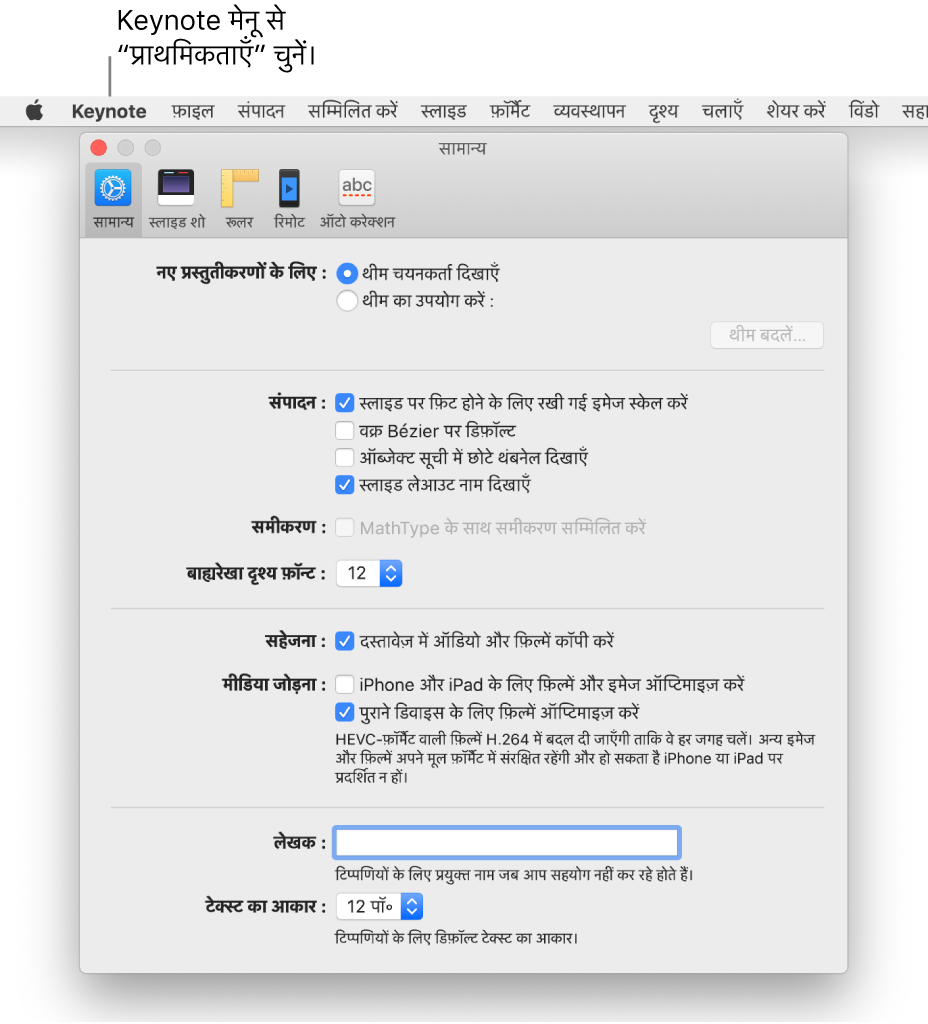
Task: Enable ऑब्जेक्ट सूची में छोटे थंबनेल दिखाएँ checkbox
Action: point(344,457)
